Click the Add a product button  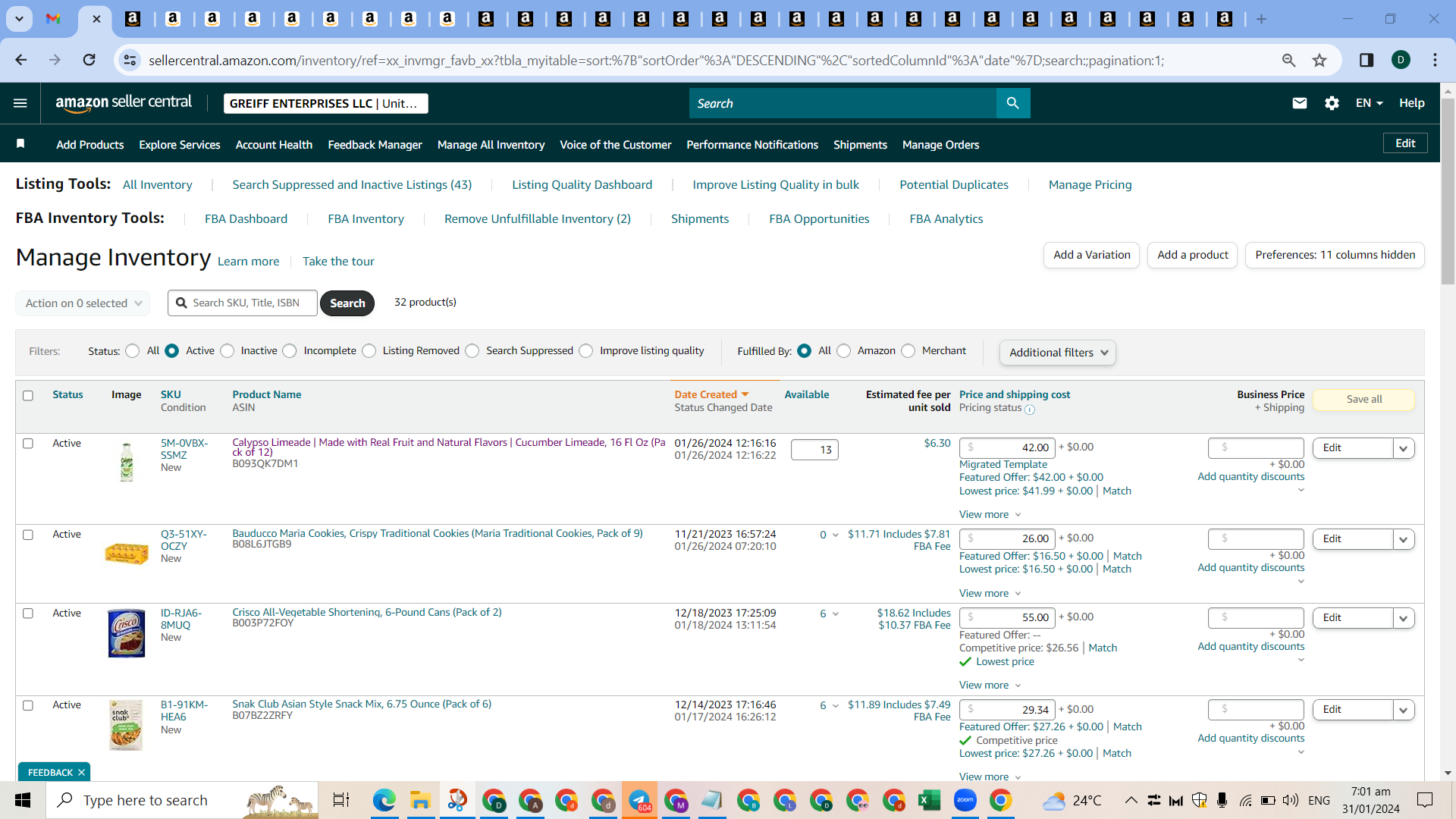[1193, 255]
